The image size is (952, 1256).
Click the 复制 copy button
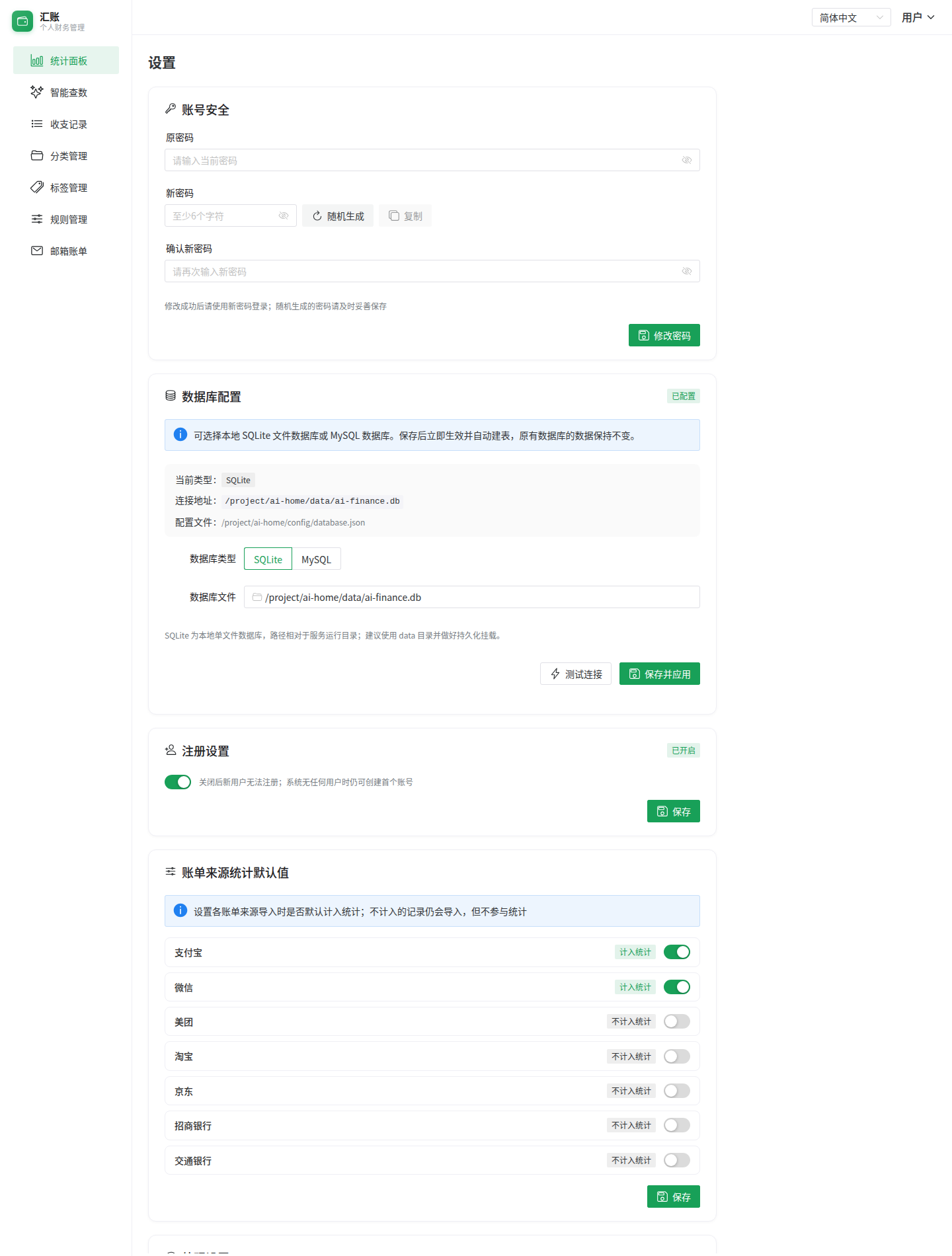point(405,216)
